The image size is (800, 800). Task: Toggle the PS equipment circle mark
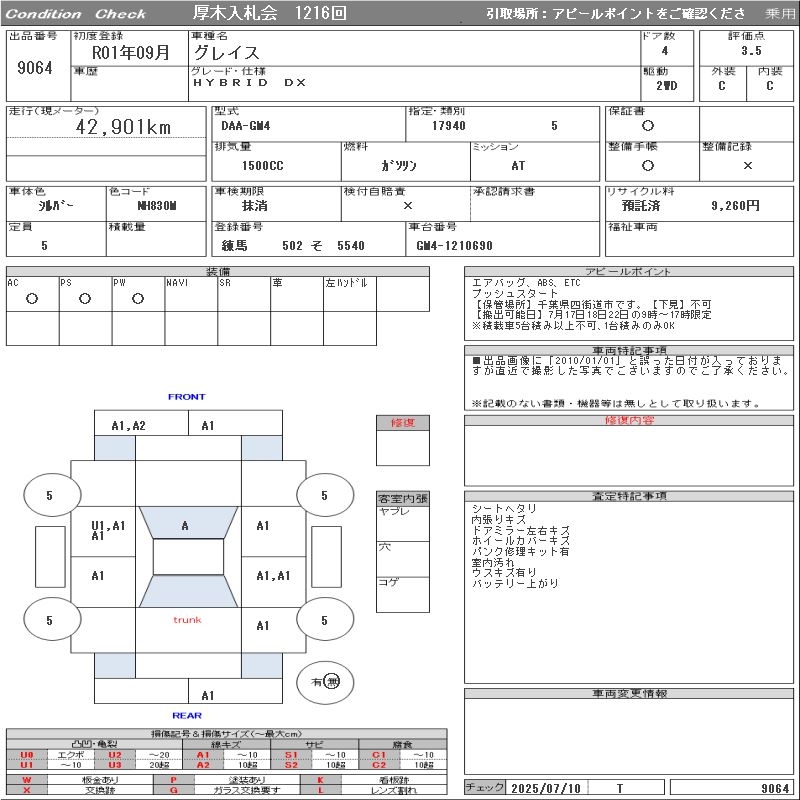(85, 298)
